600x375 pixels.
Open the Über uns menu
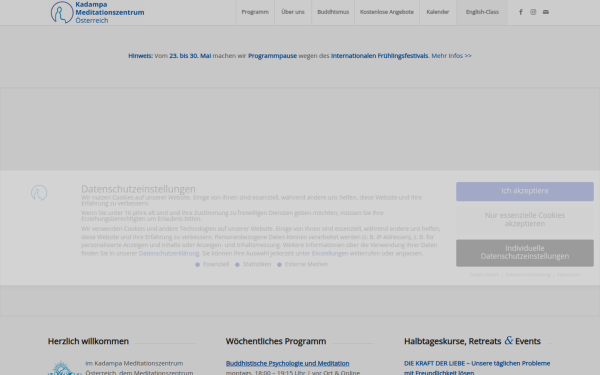click(293, 12)
